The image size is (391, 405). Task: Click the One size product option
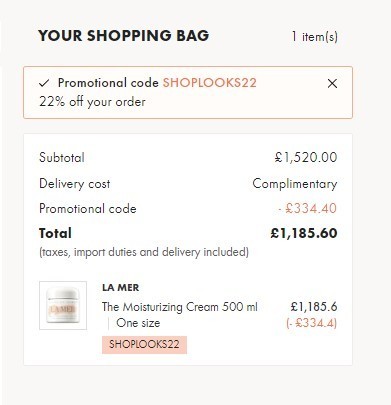[x=138, y=323]
